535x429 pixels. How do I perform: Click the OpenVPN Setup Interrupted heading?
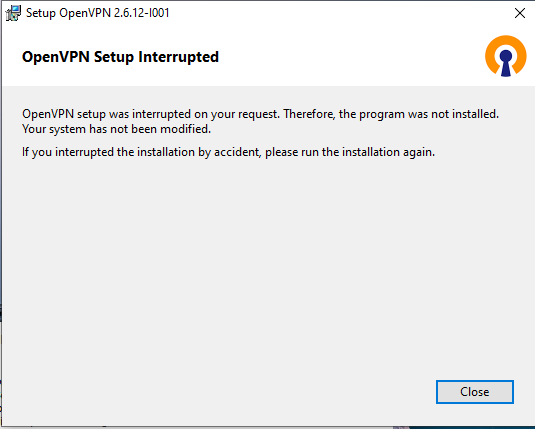[120, 57]
